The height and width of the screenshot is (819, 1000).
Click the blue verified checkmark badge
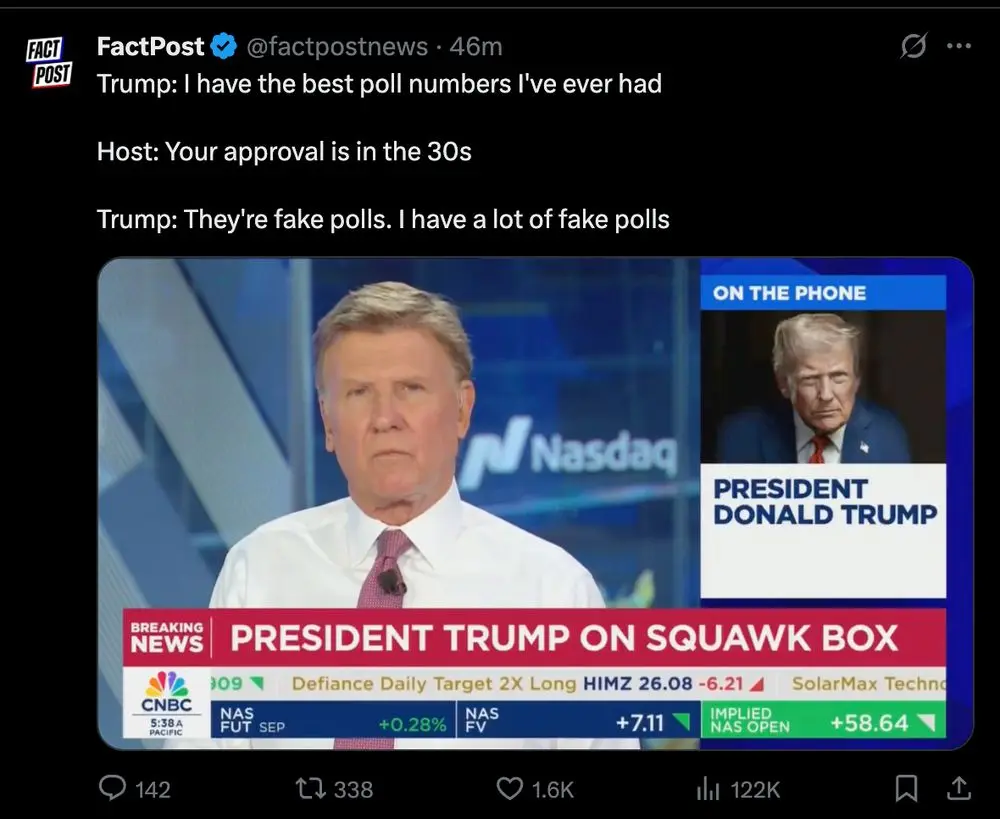coord(224,46)
